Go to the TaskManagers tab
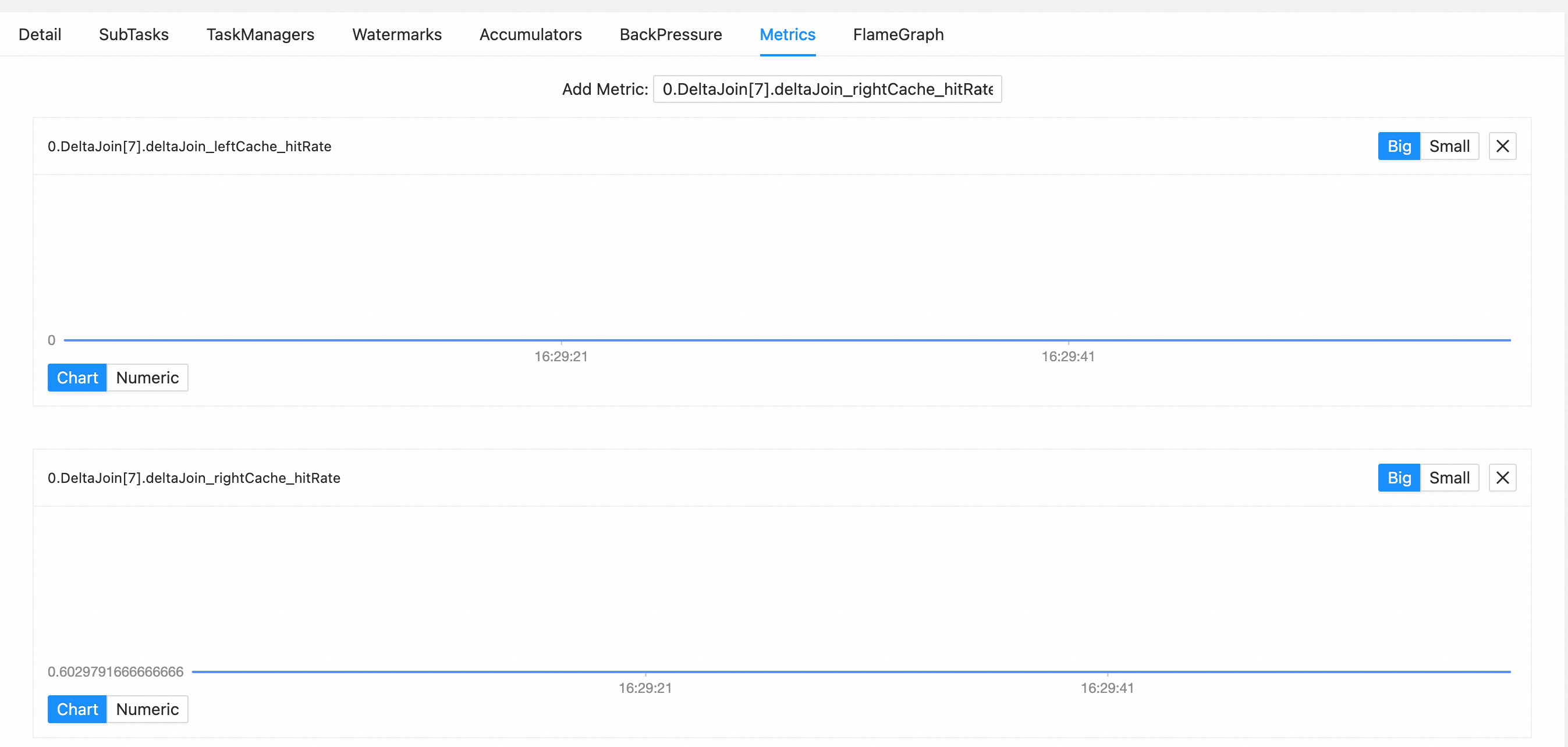Image resolution: width=1568 pixels, height=747 pixels. point(261,35)
